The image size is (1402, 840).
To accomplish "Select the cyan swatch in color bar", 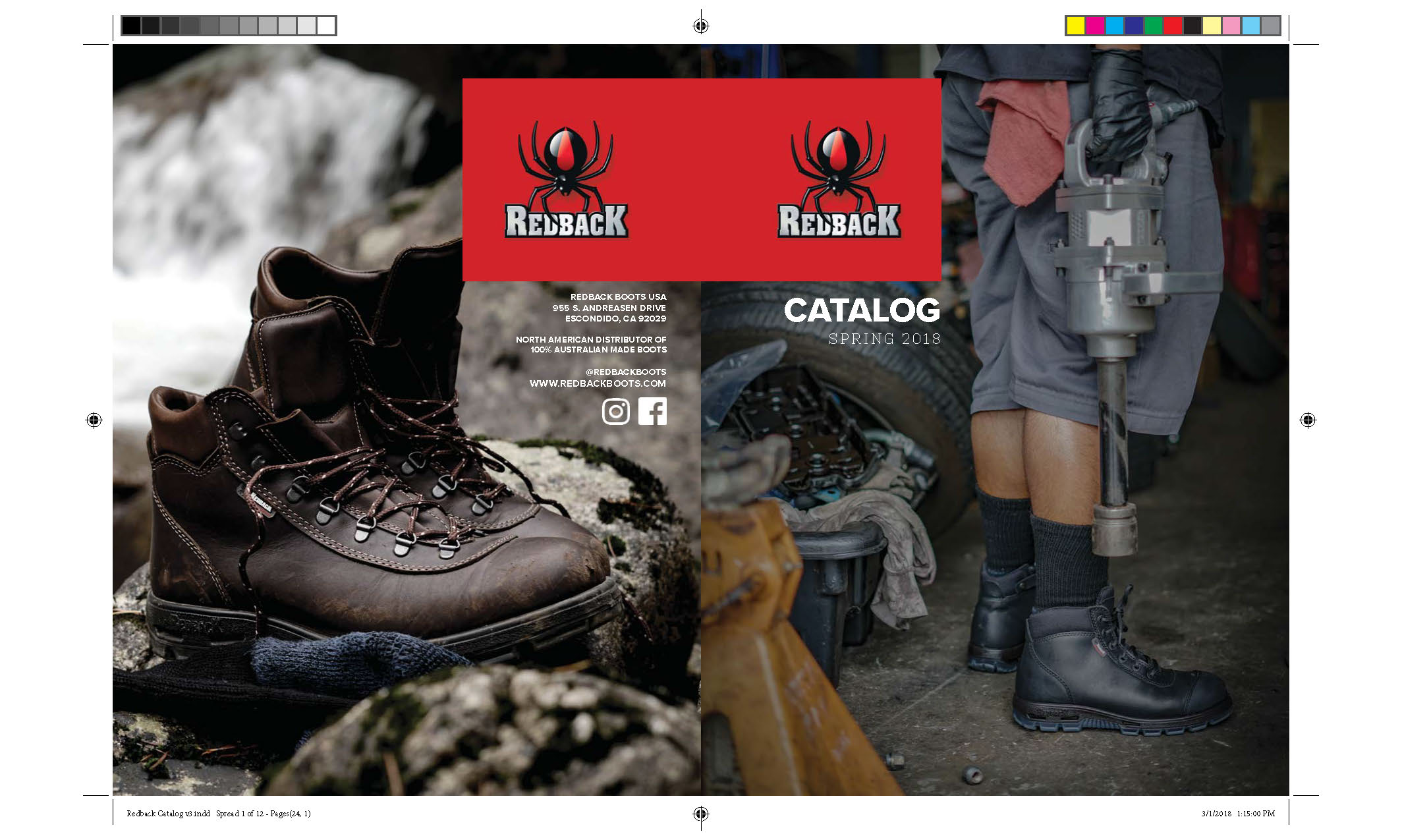I will (1115, 26).
